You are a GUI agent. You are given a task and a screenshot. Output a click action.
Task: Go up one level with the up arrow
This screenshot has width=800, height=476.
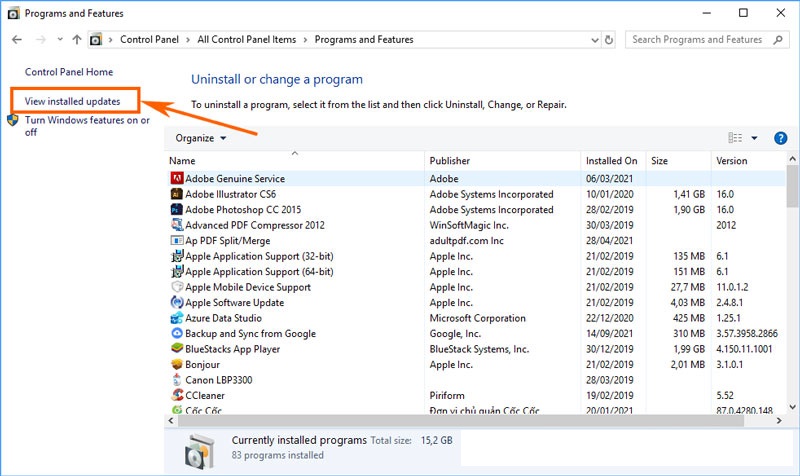tap(77, 40)
